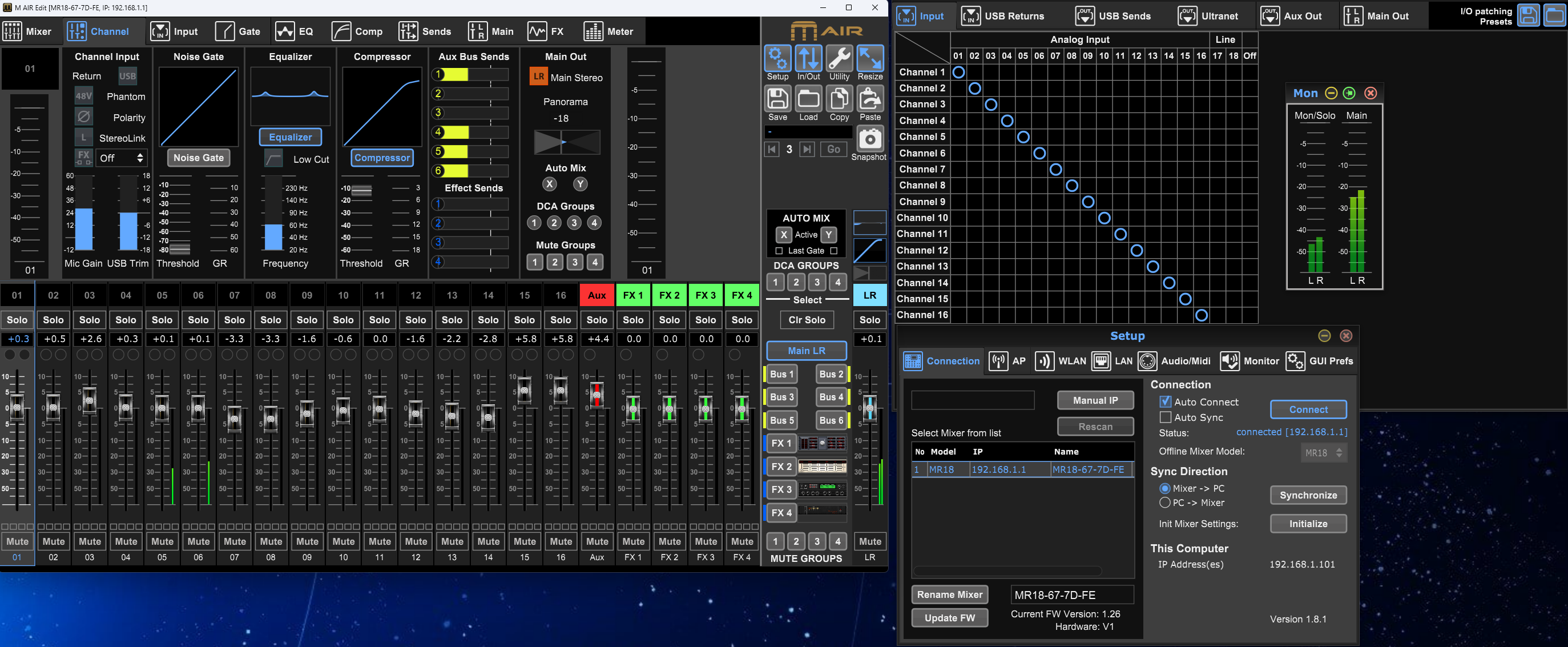This screenshot has height=647, width=1568.
Task: Click the Initialize button
Action: (1308, 524)
